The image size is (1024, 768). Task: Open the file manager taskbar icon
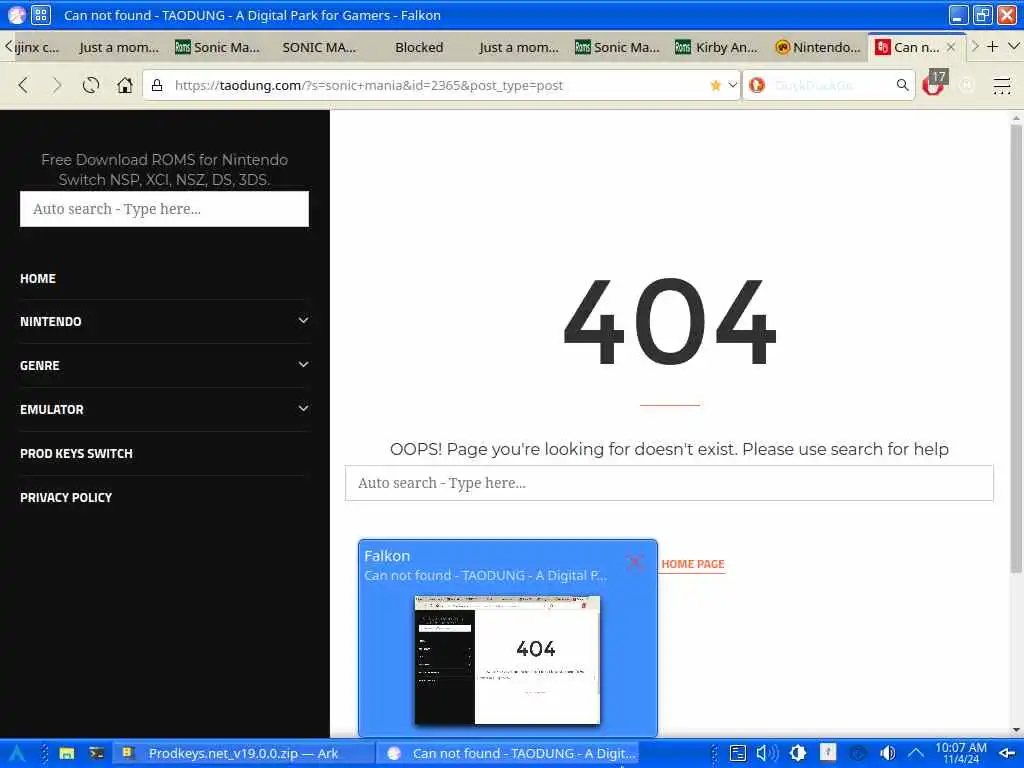tap(67, 754)
